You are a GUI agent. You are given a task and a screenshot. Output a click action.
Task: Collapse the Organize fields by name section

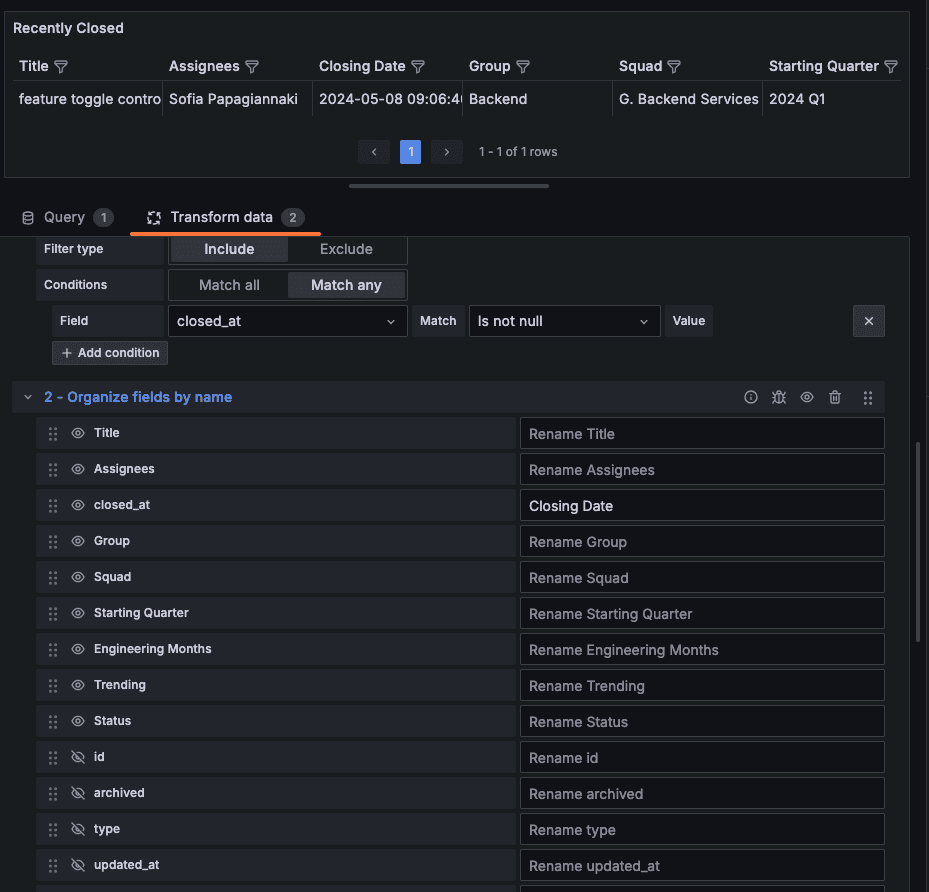(27, 396)
